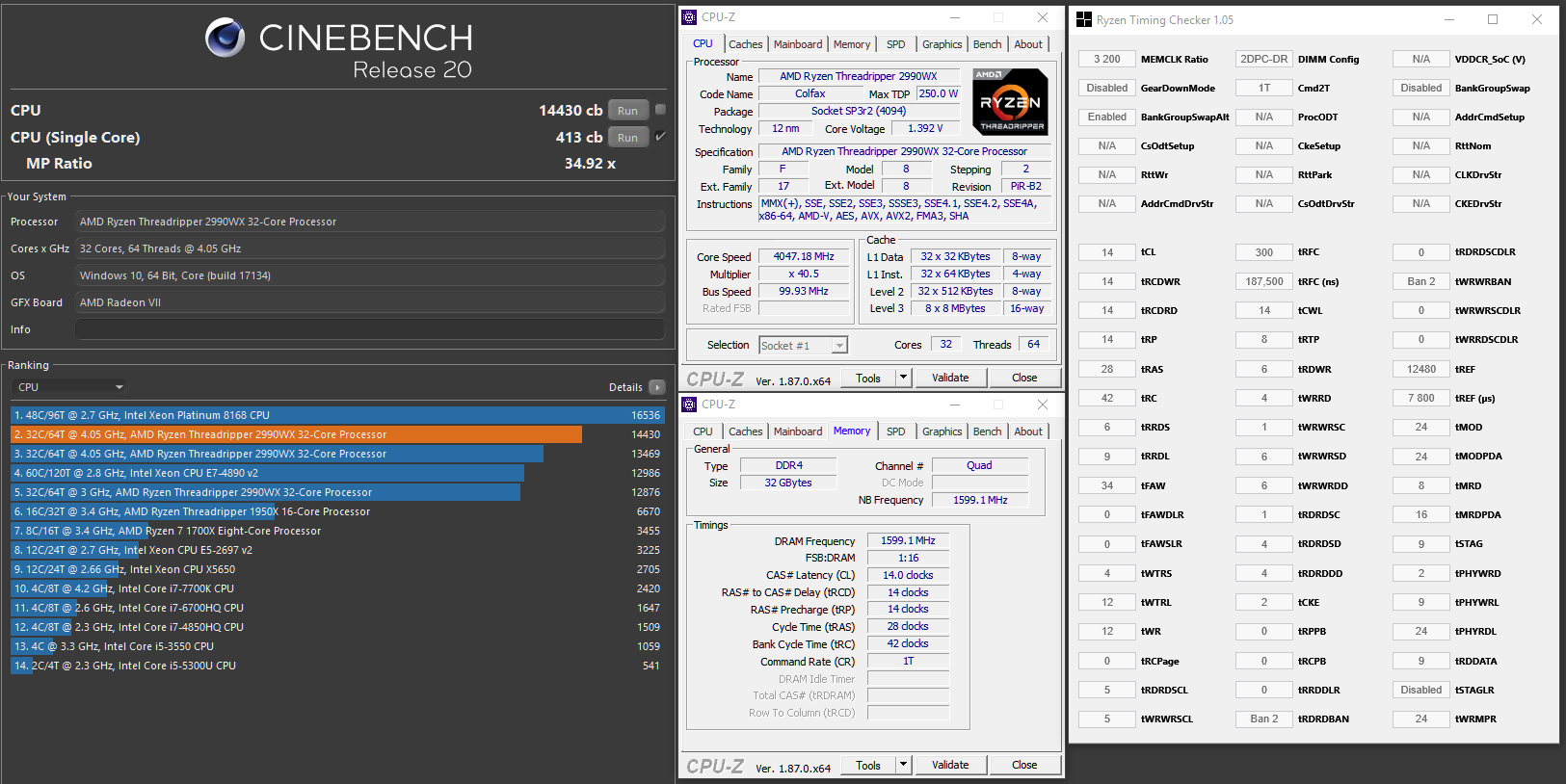Click the Quad channel value in Memory tab
The height and width of the screenshot is (784, 1566).
click(x=979, y=465)
